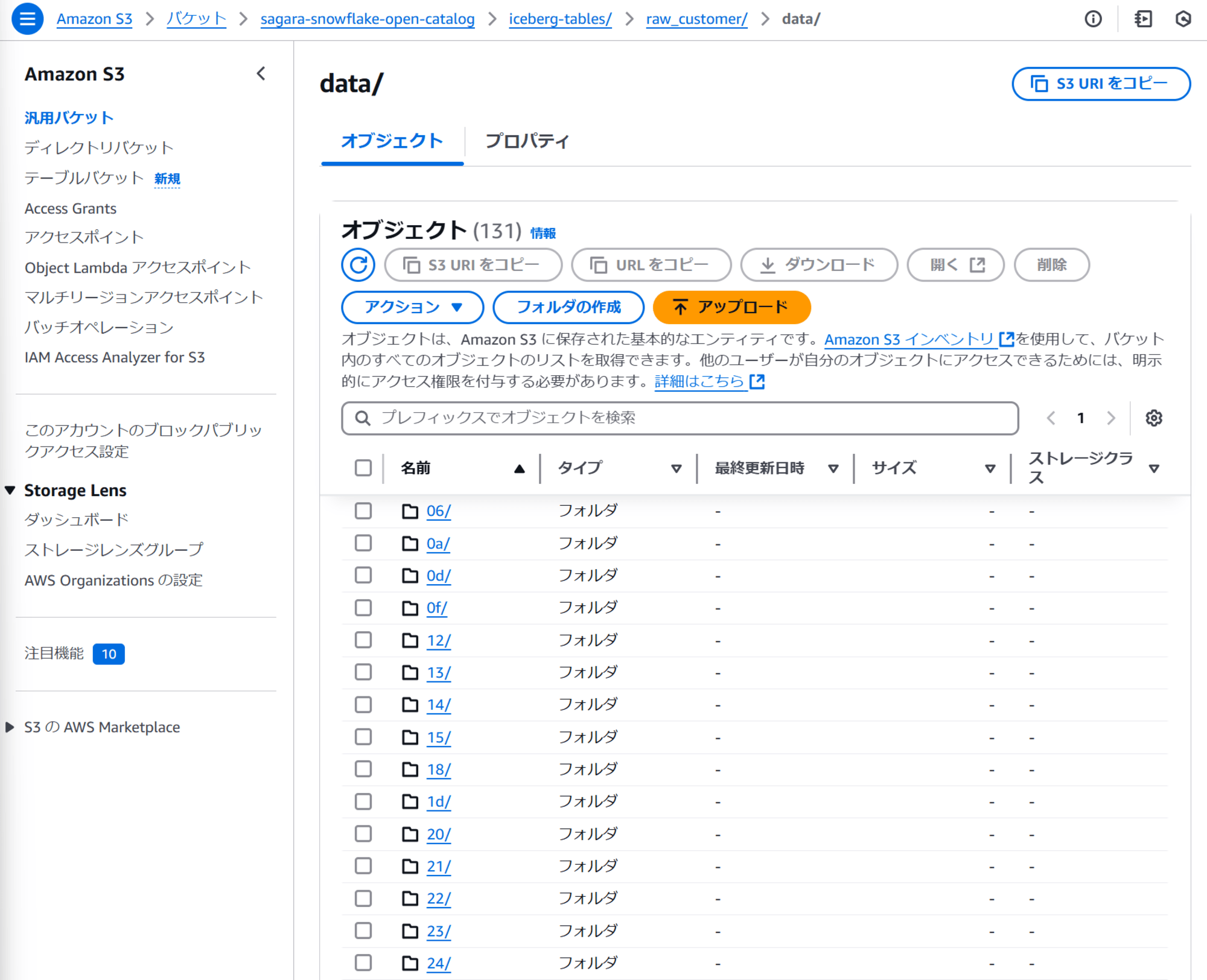Sort by 最終更新日時 column arrow

pos(833,468)
